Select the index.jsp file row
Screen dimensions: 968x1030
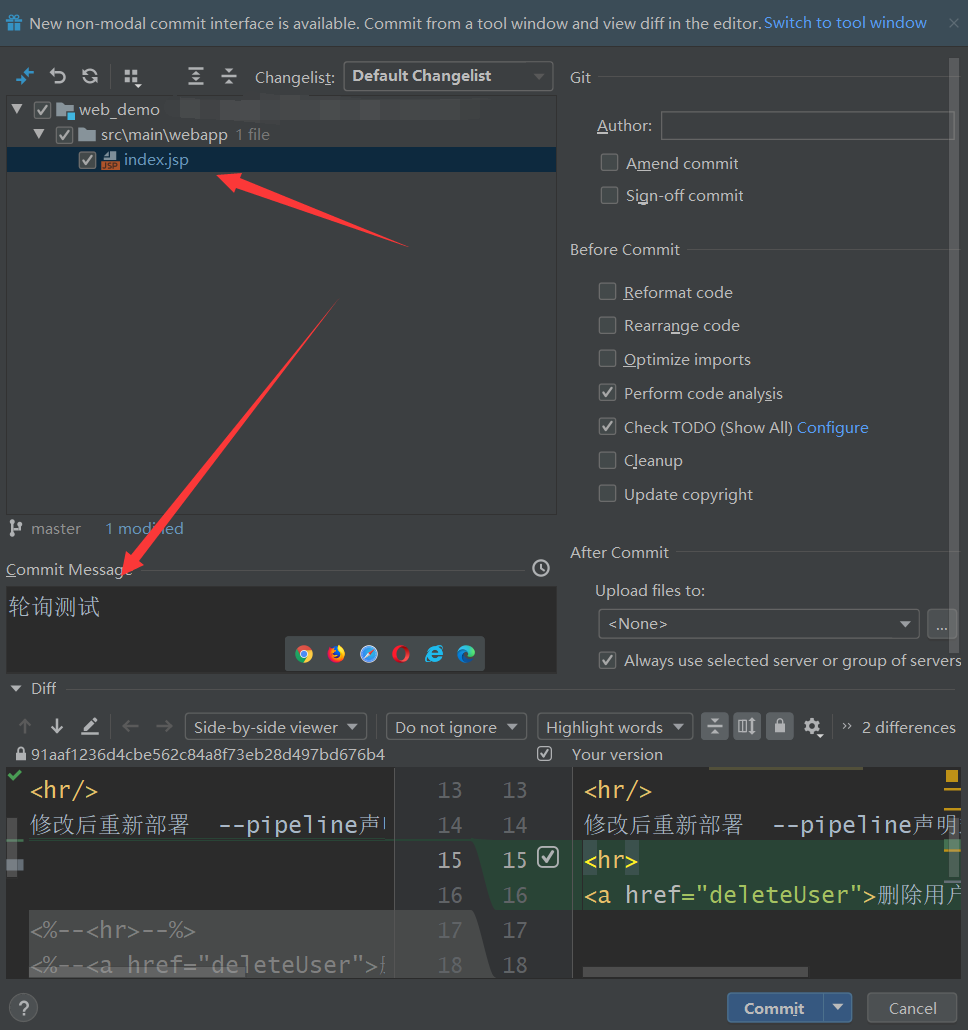pos(281,160)
